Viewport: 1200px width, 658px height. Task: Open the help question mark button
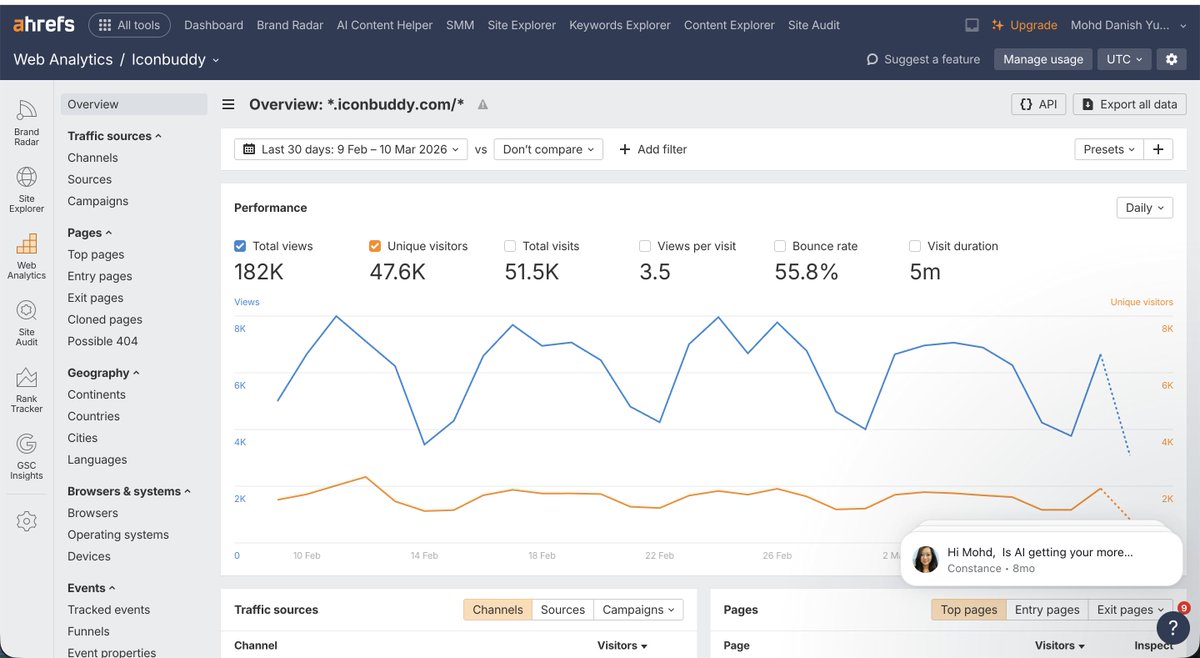(1172, 627)
